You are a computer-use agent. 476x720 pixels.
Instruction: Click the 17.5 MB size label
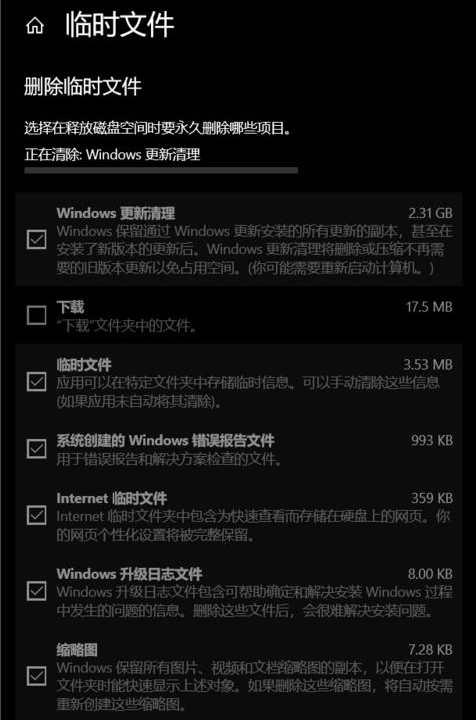tap(429, 307)
